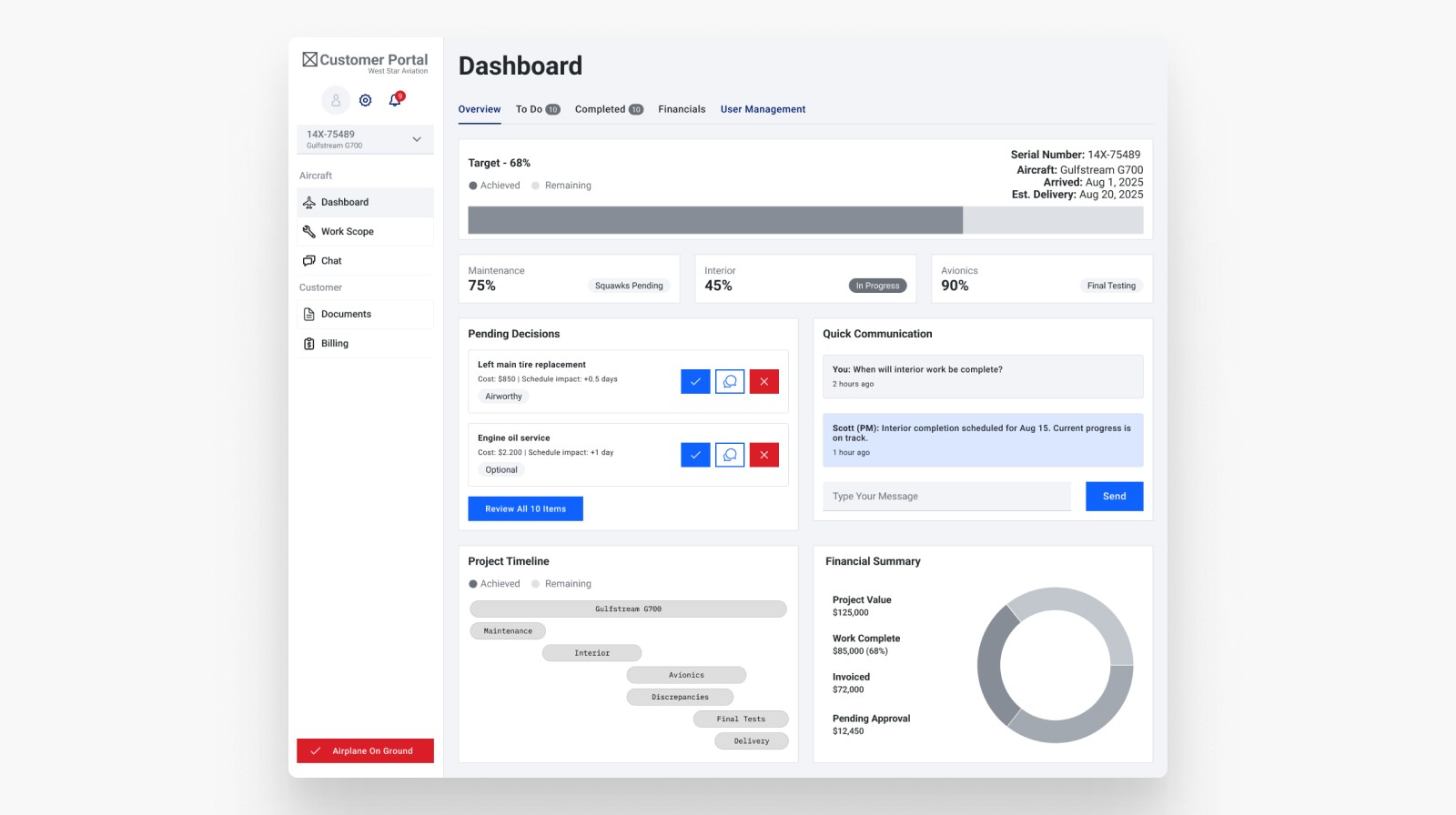Select the Discrepancies timeline bar

coord(680,697)
